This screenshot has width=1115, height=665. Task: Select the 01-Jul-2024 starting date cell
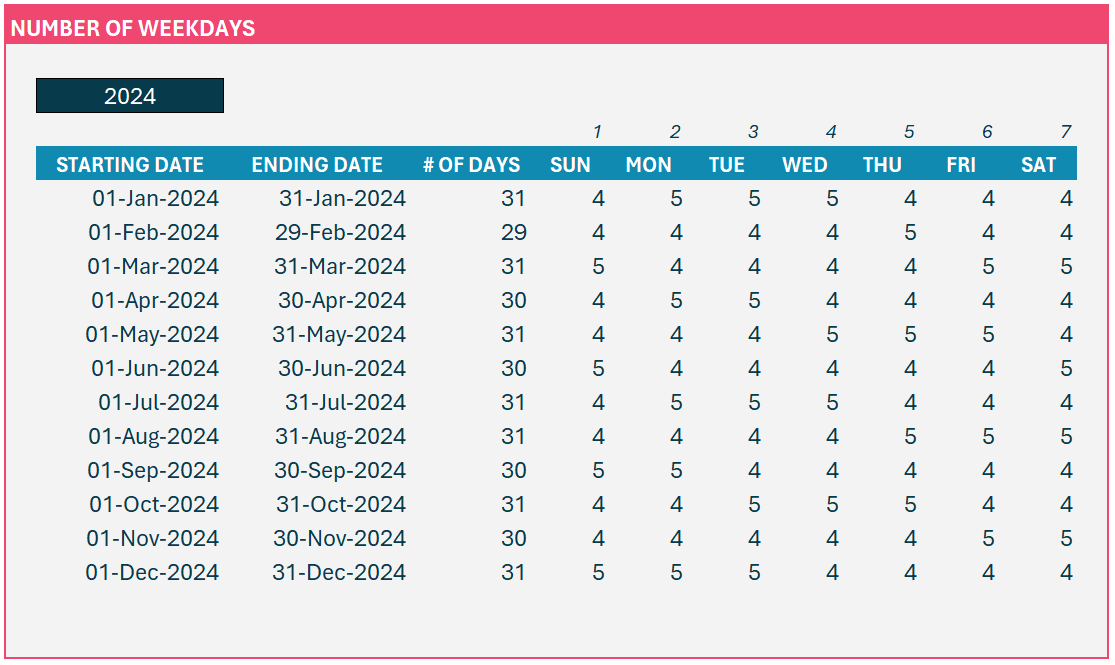[158, 403]
